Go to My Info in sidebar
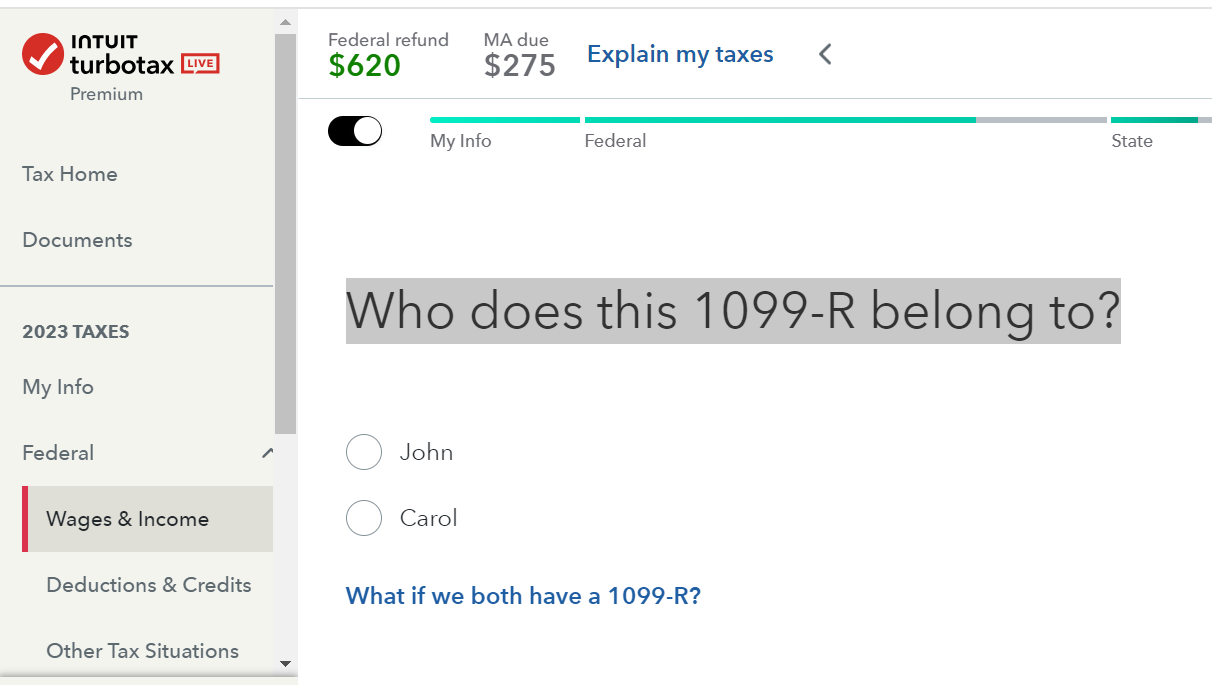Screen dimensions: 1212x685 (x=58, y=387)
